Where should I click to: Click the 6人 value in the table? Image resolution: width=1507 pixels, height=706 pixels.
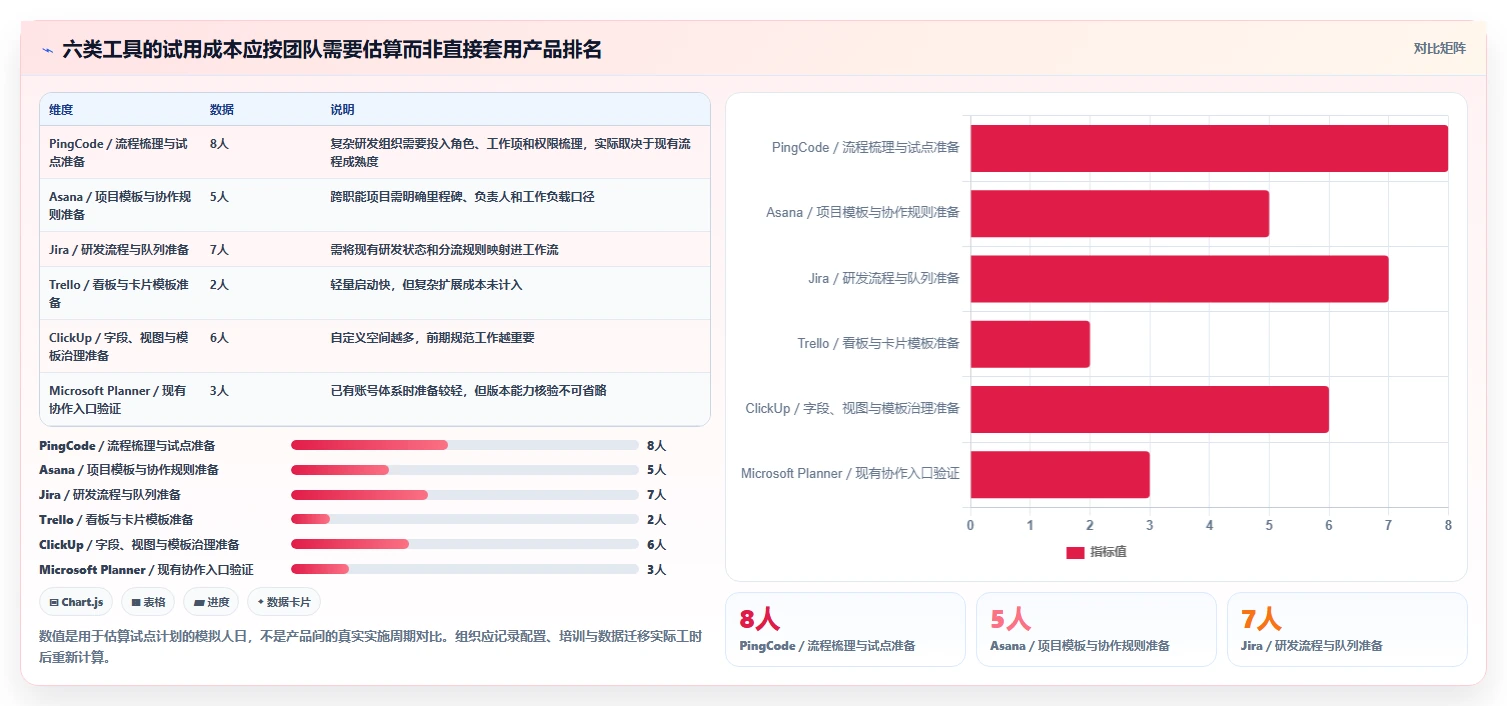pos(219,338)
